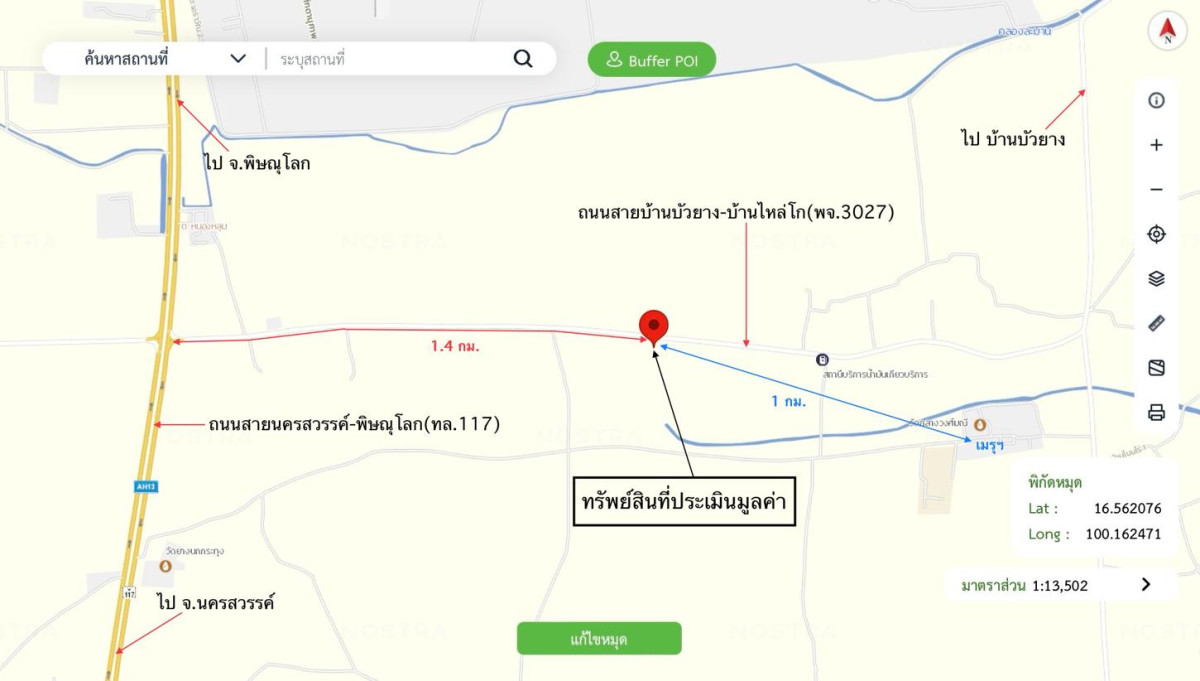The image size is (1200, 681).
Task: Click the temple icon near เมรุฯ
Action: click(x=979, y=424)
